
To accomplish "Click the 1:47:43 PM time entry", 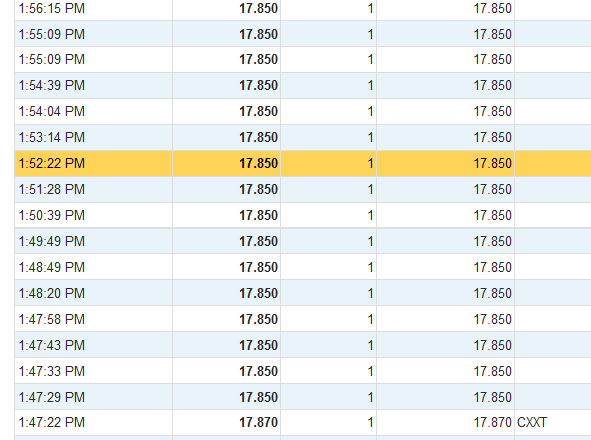I will (x=52, y=345).
